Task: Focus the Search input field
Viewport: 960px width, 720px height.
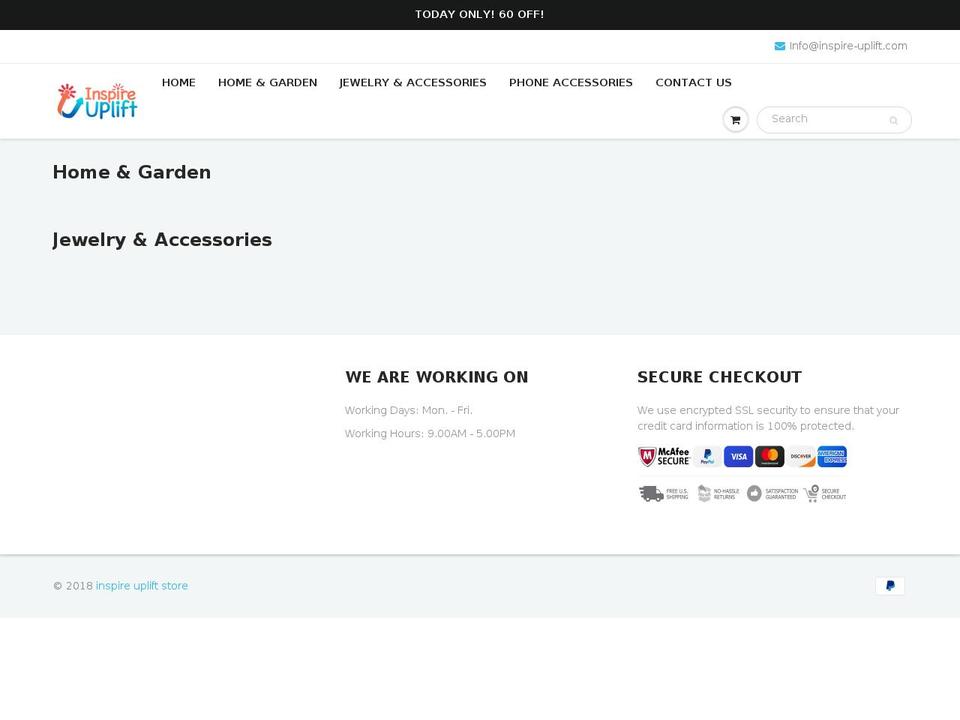Action: (834, 120)
